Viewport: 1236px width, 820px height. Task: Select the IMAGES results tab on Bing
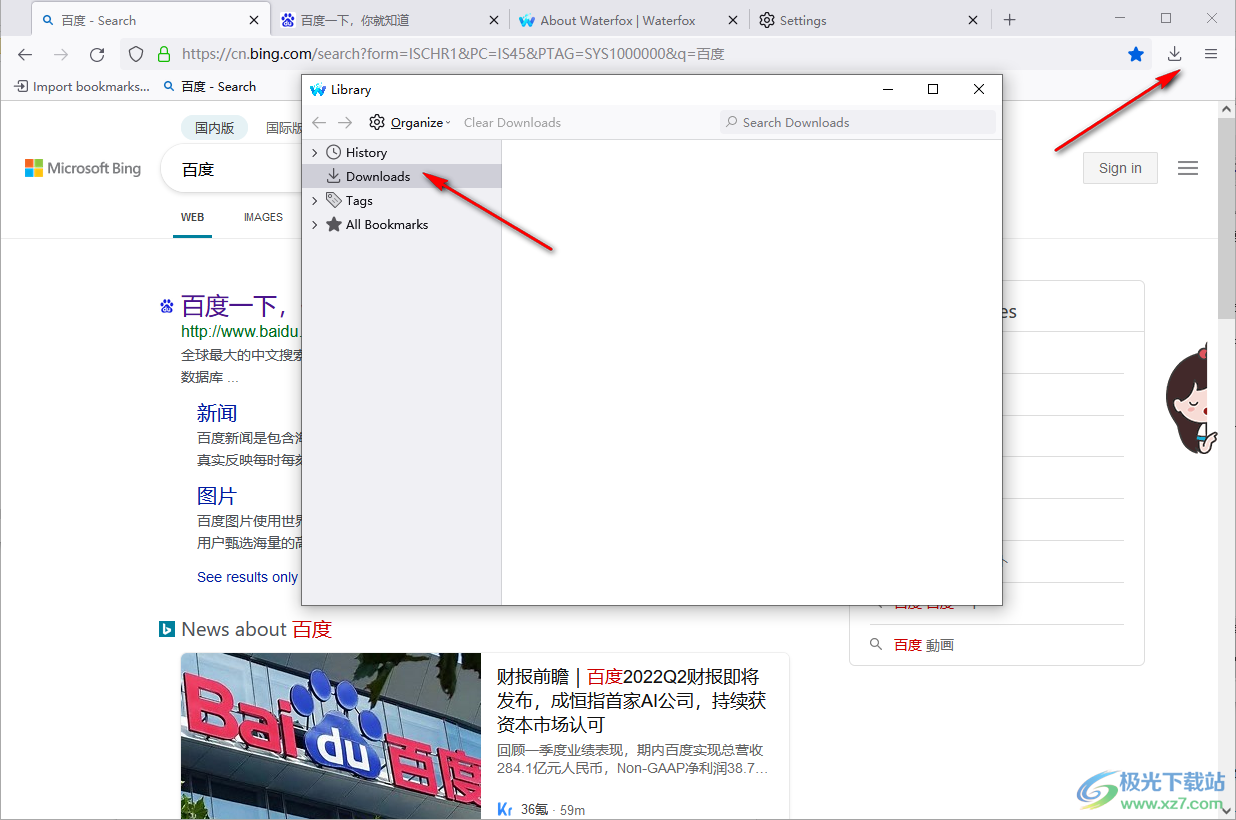point(263,217)
